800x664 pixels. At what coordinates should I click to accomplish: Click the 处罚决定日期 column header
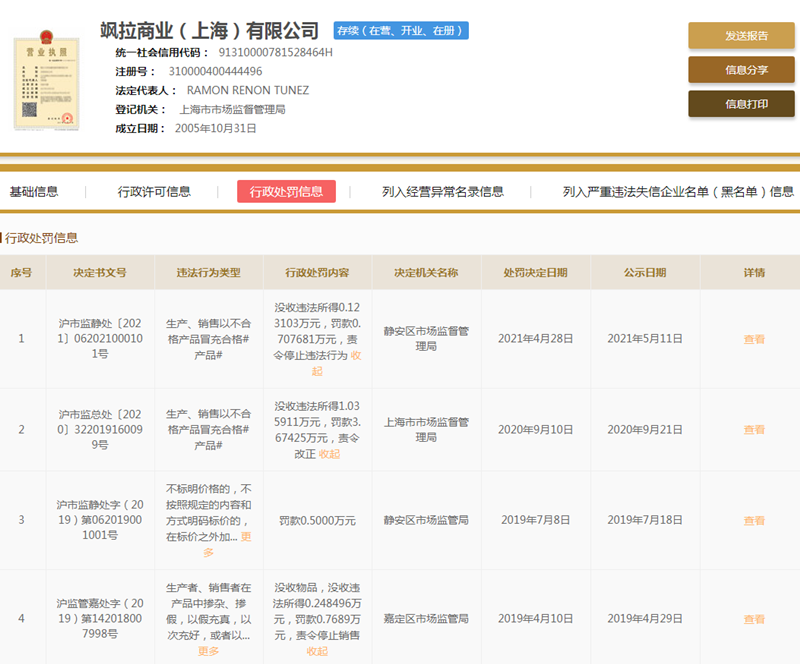pos(535,273)
